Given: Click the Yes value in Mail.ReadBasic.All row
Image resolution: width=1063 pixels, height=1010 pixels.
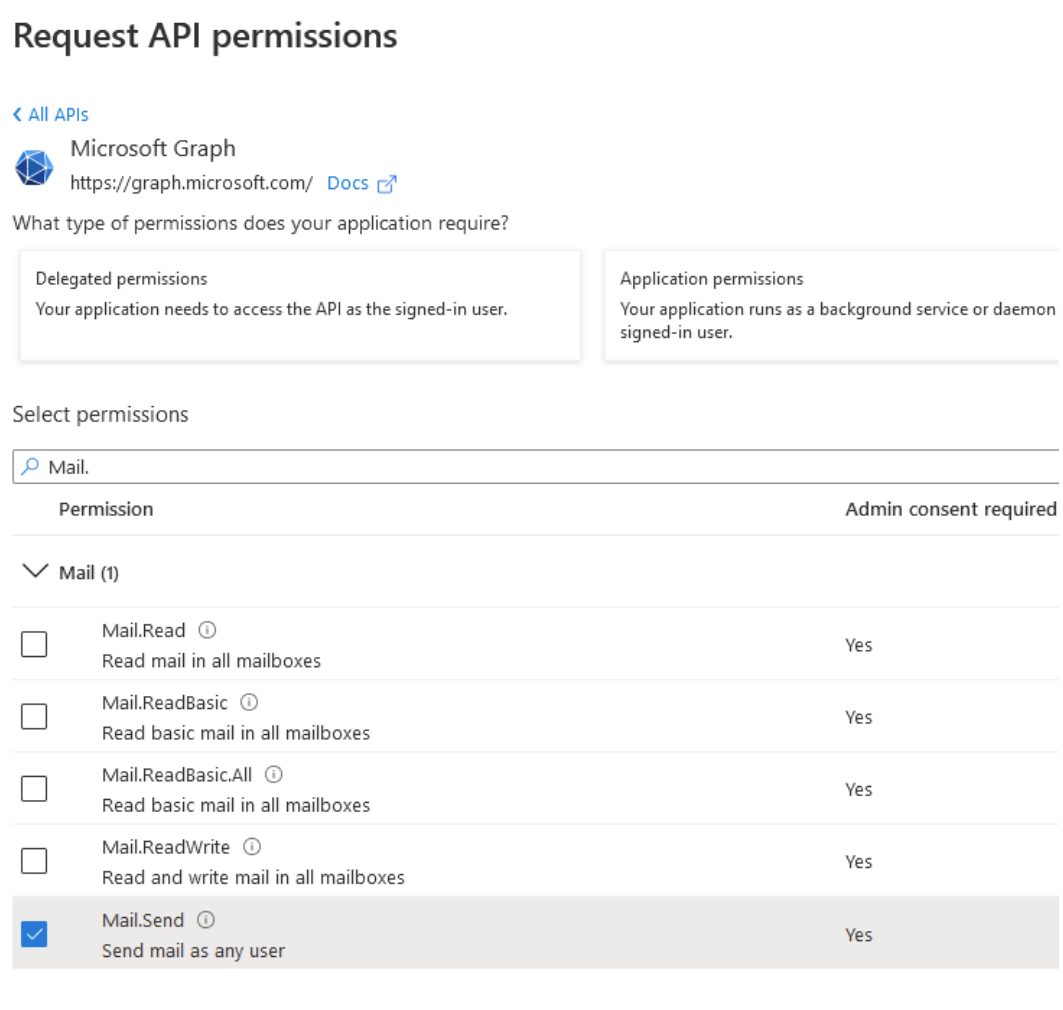Looking at the screenshot, I should tap(858, 790).
